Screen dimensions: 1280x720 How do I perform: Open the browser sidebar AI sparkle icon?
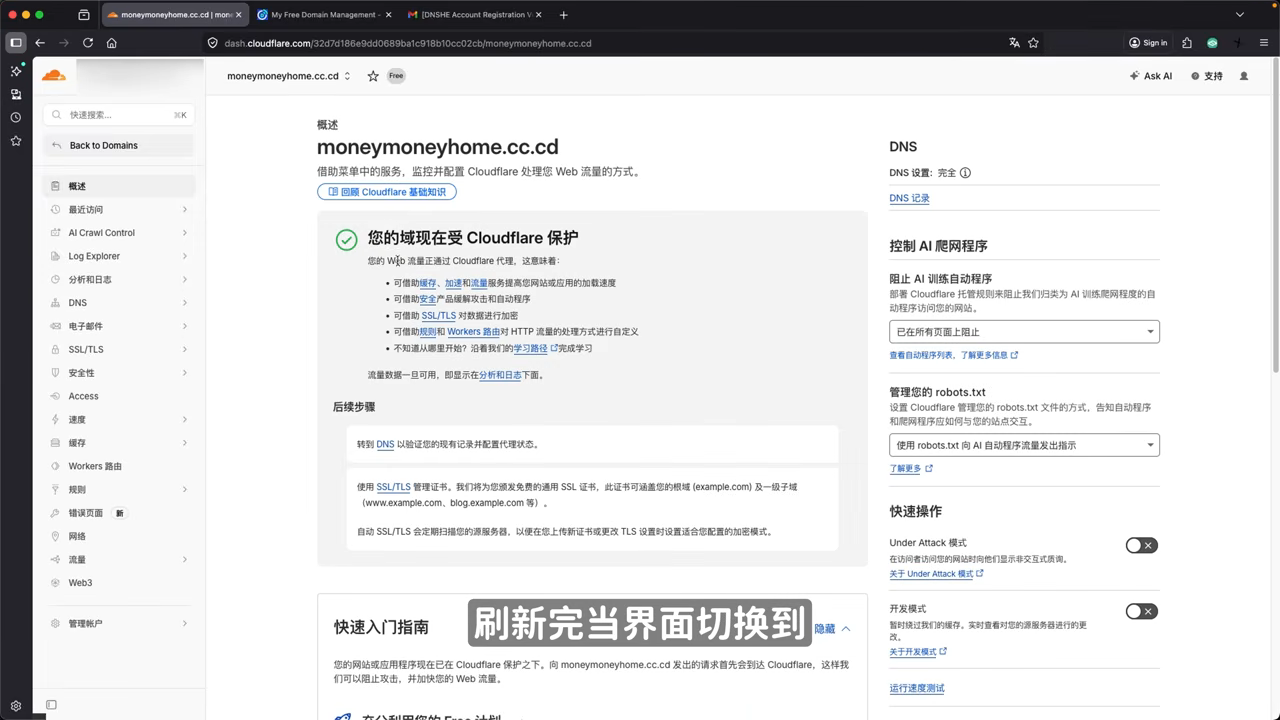[16, 71]
